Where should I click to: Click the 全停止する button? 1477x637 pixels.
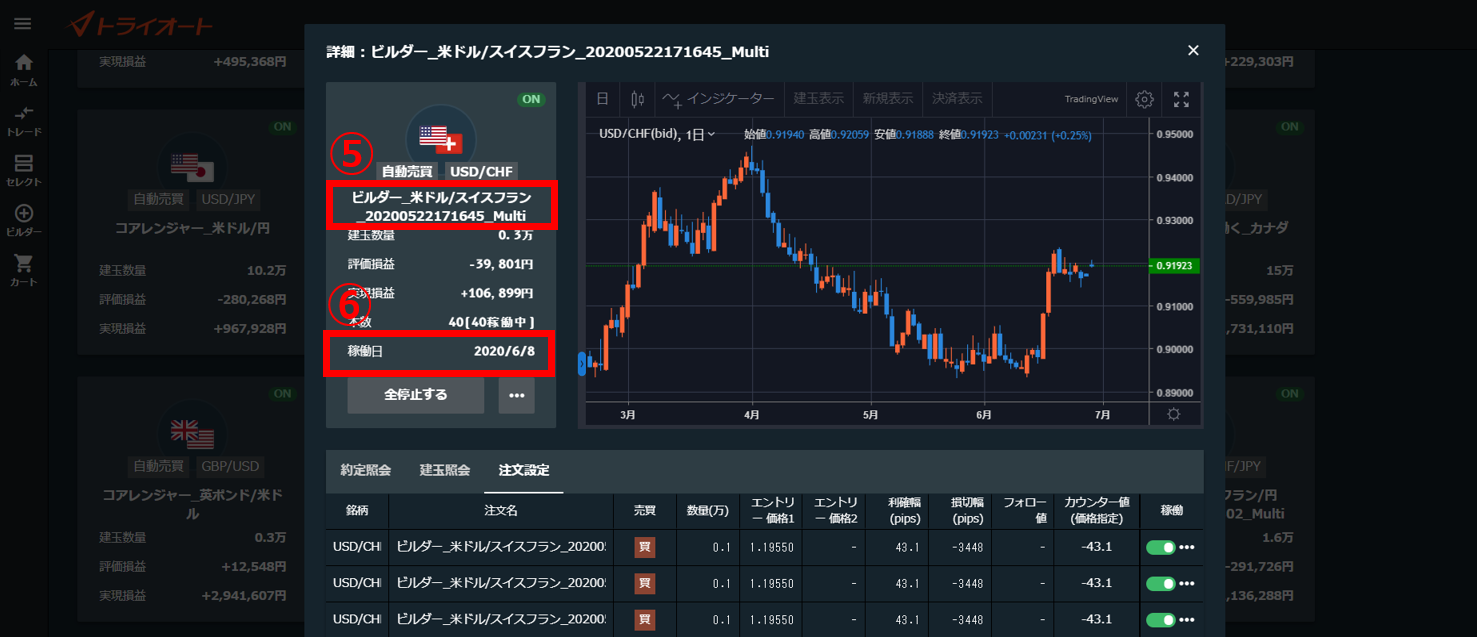[416, 395]
